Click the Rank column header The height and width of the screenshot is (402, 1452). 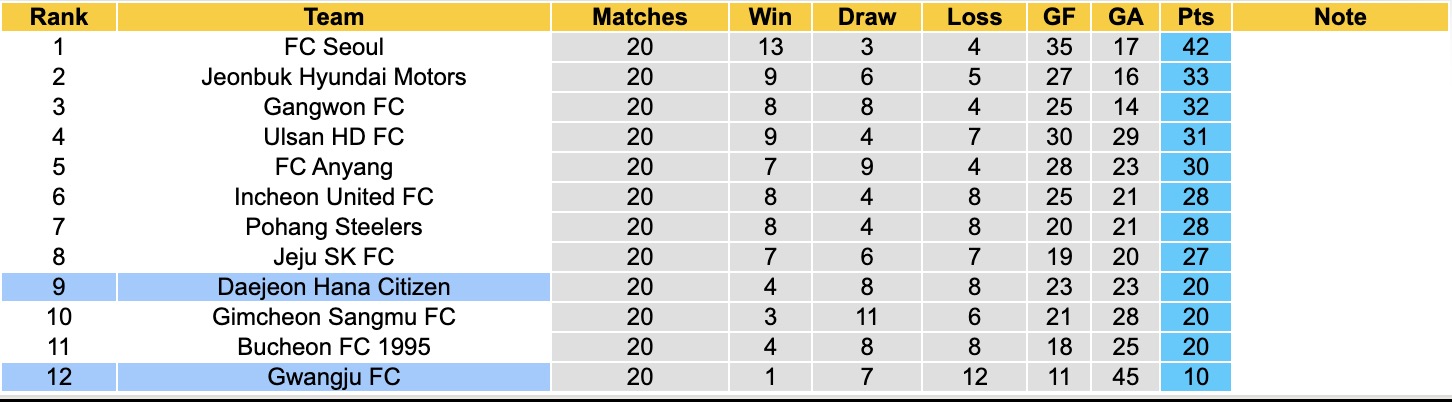click(x=57, y=17)
